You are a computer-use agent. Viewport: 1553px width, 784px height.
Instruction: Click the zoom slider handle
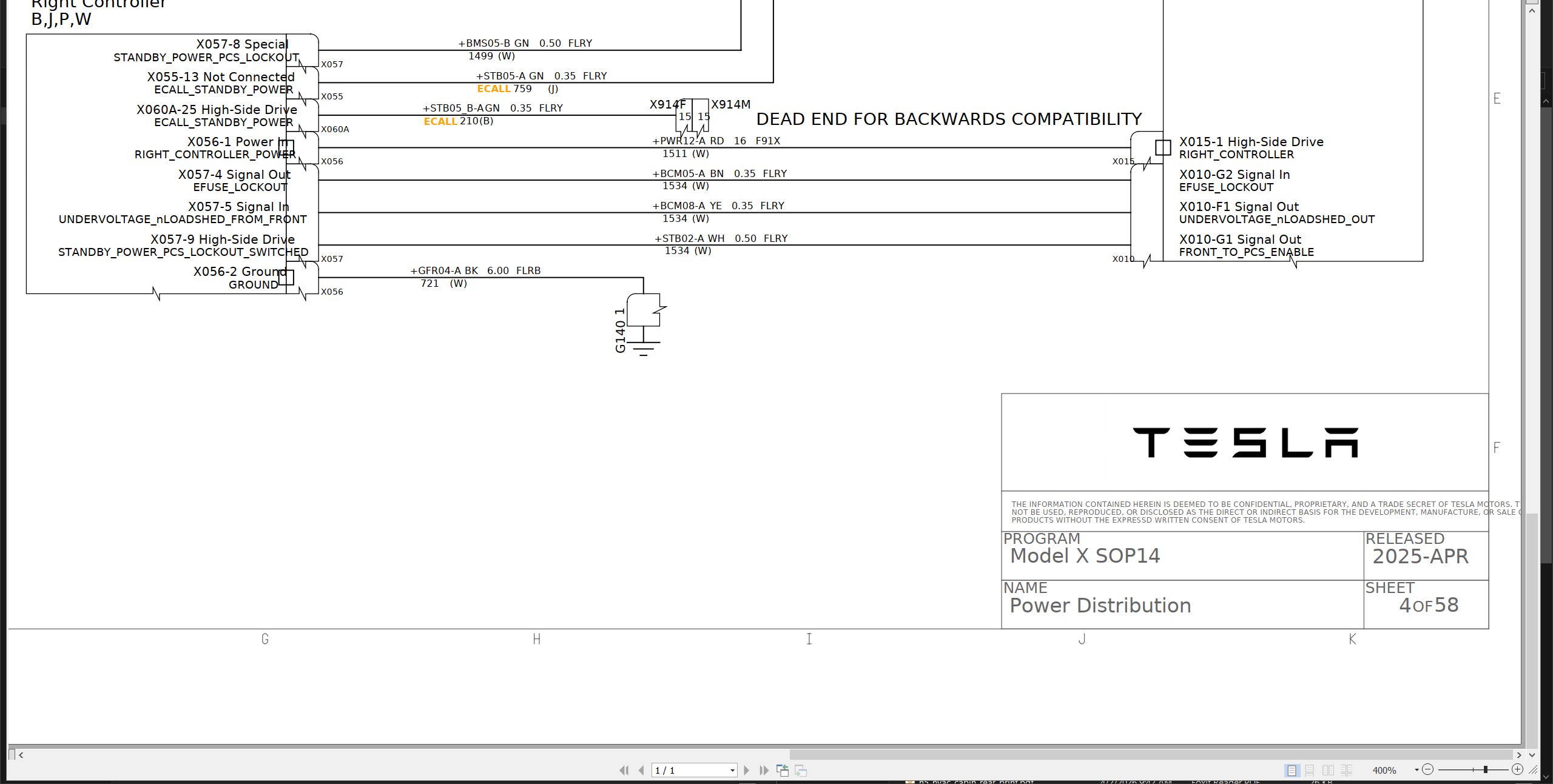tap(1485, 769)
